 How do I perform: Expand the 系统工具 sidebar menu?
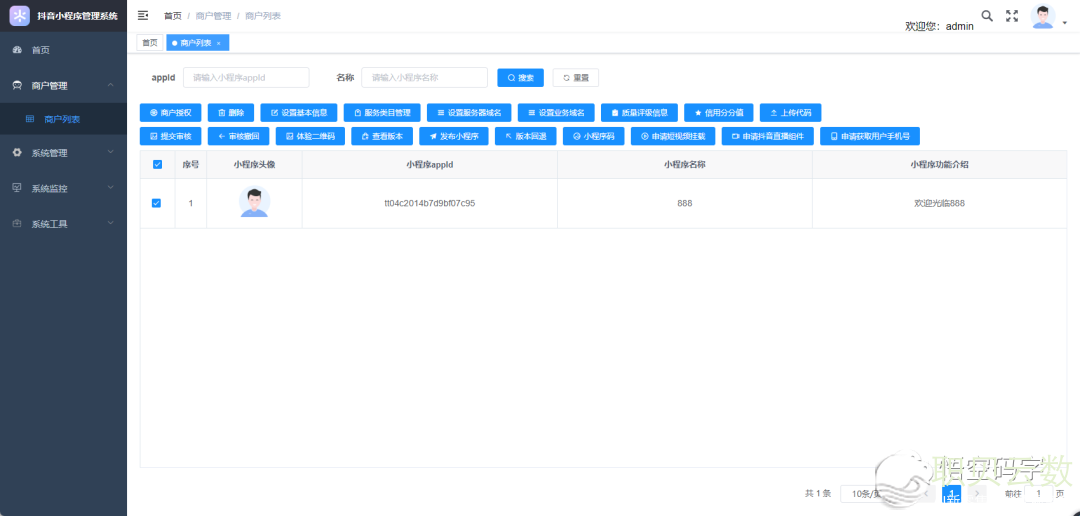(x=63, y=224)
